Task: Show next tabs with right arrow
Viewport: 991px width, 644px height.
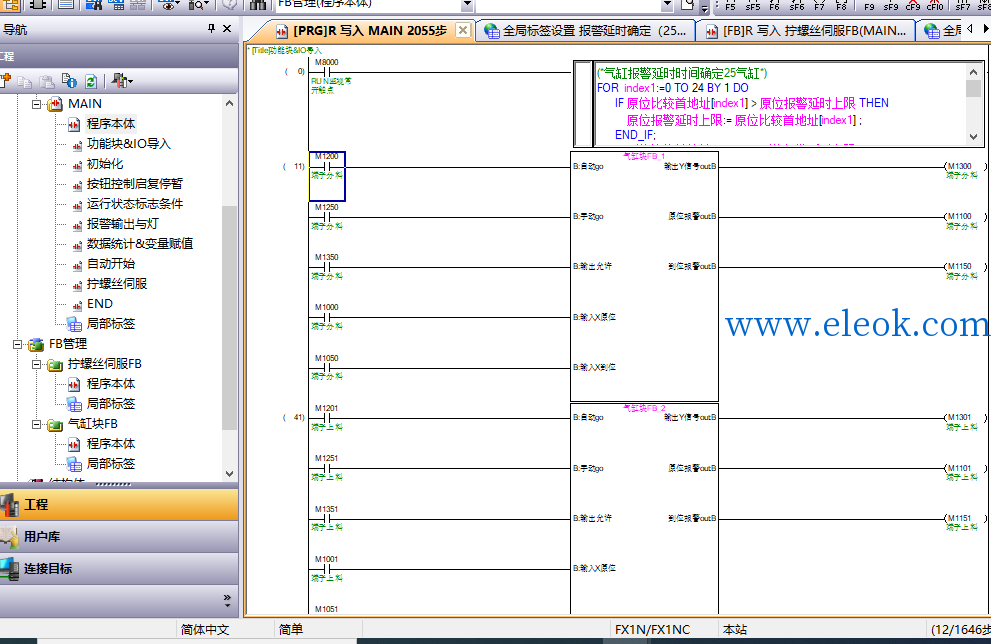Action: 985,28
